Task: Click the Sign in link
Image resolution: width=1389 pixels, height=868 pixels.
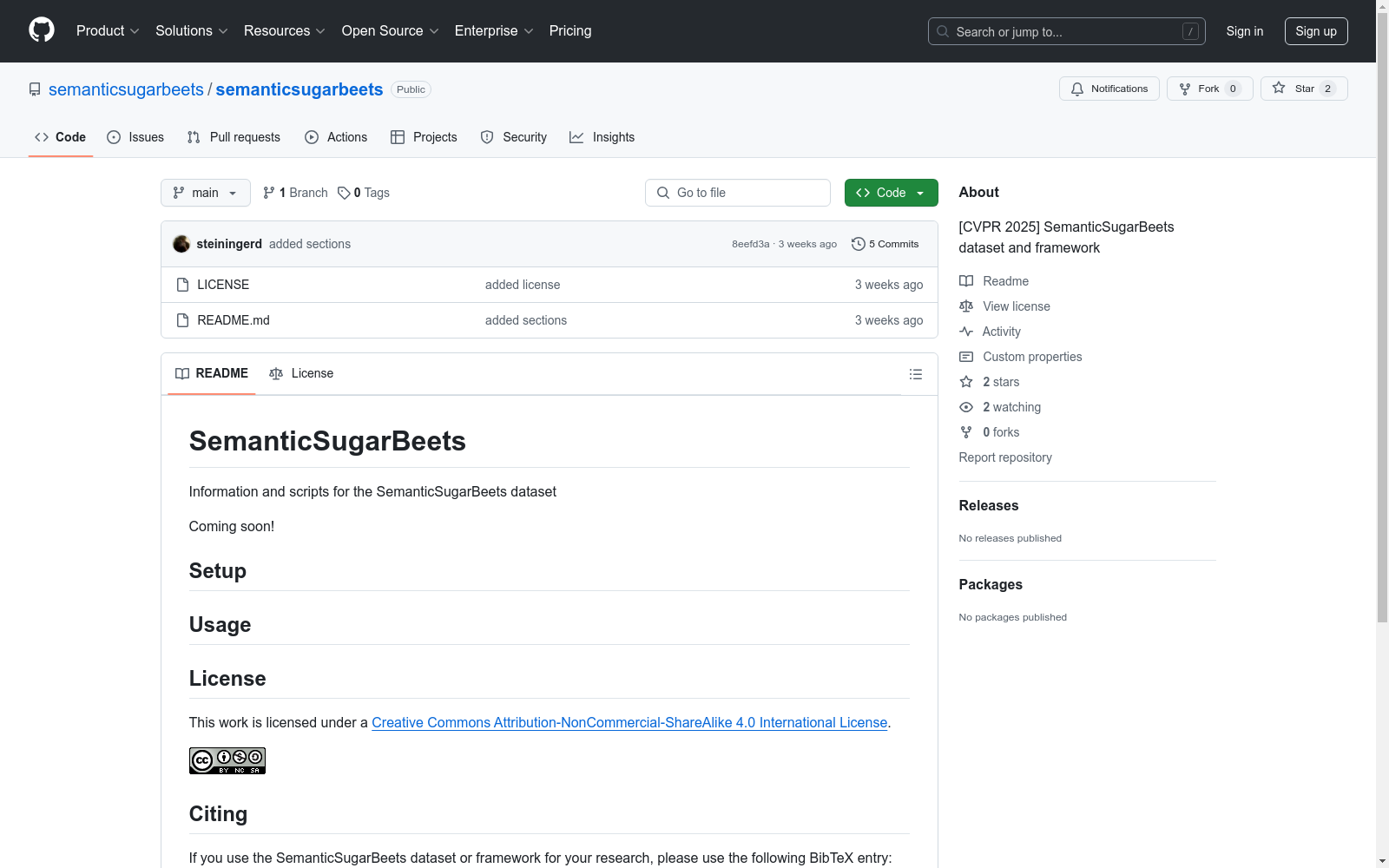Action: tap(1245, 31)
